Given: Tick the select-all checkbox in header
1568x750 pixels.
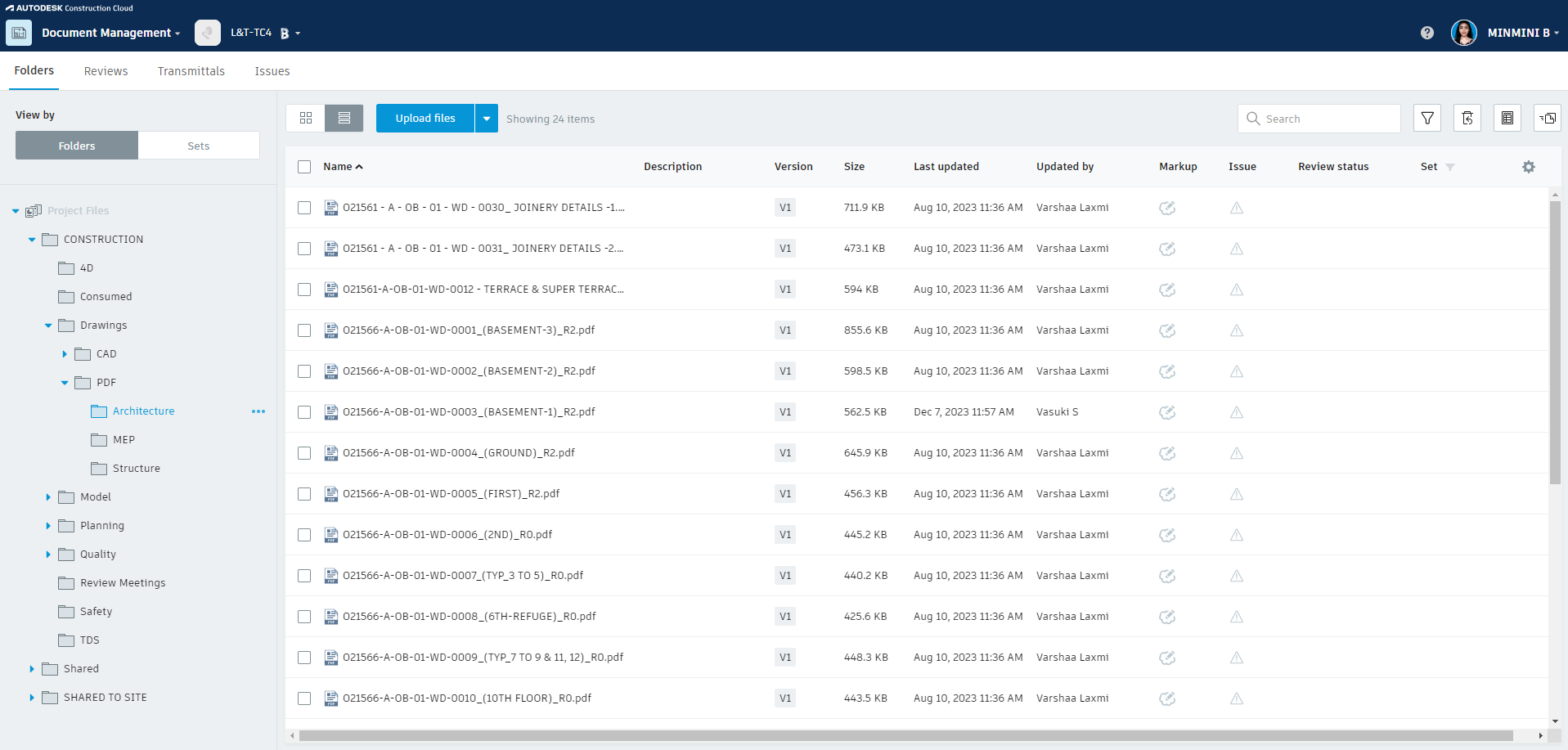Looking at the screenshot, I should [304, 167].
